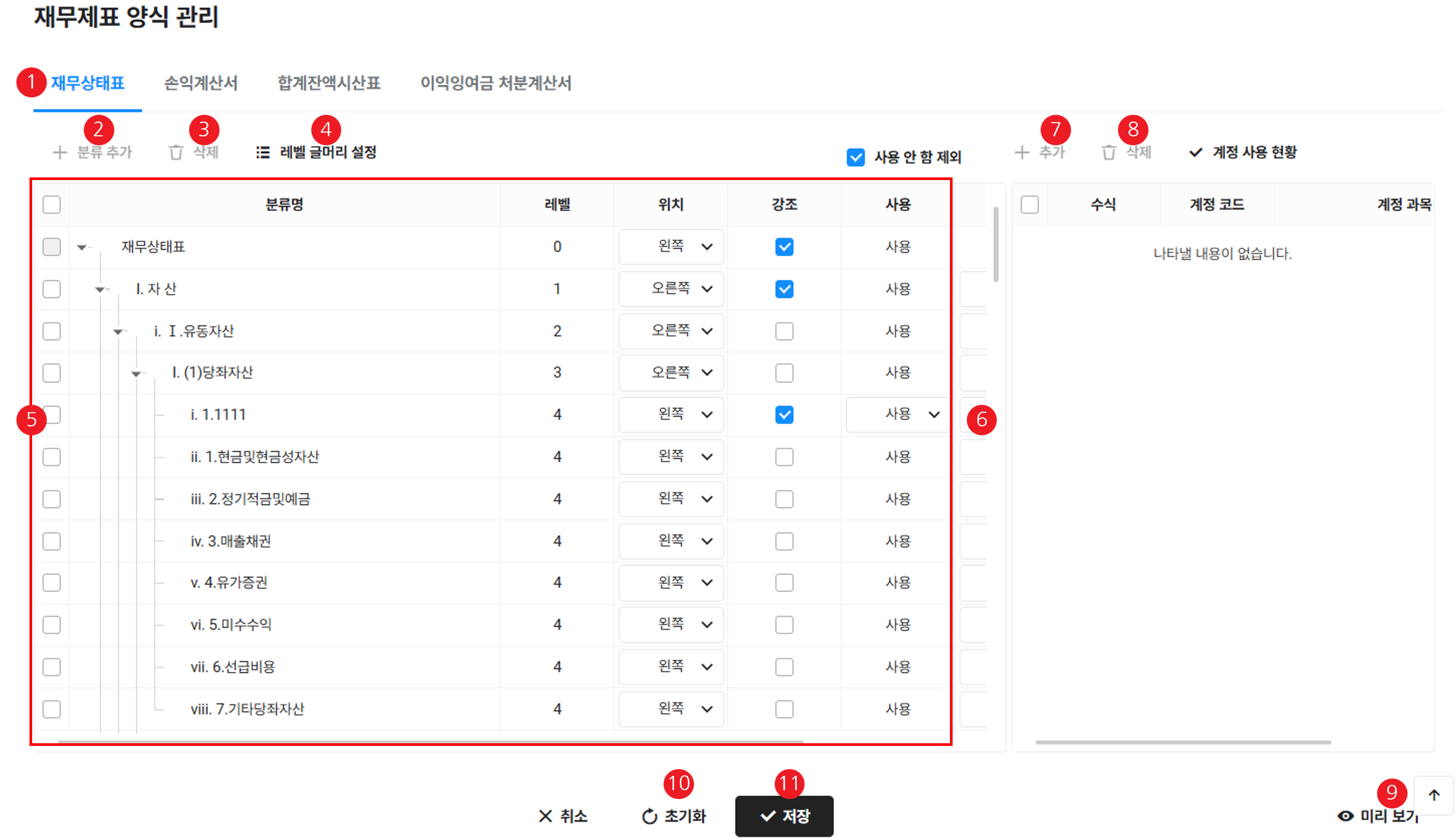Open the 합계잔액시산표 tab

coord(329,84)
